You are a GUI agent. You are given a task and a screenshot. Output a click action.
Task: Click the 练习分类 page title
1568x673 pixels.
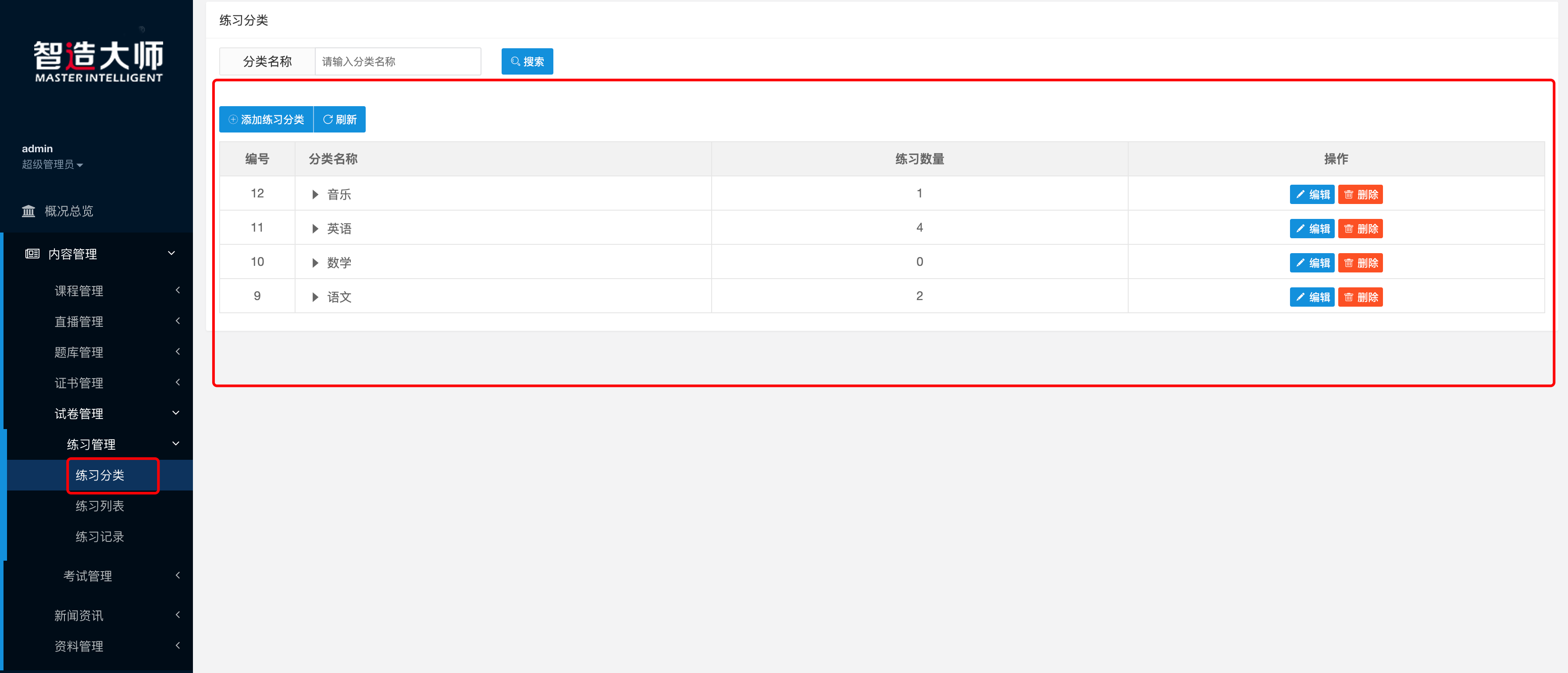[243, 20]
